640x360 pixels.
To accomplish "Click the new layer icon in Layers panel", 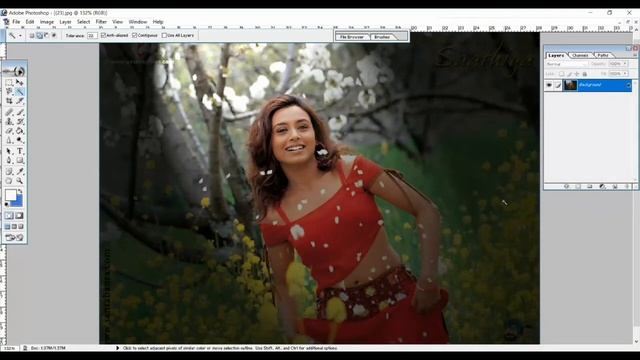I will (615, 187).
